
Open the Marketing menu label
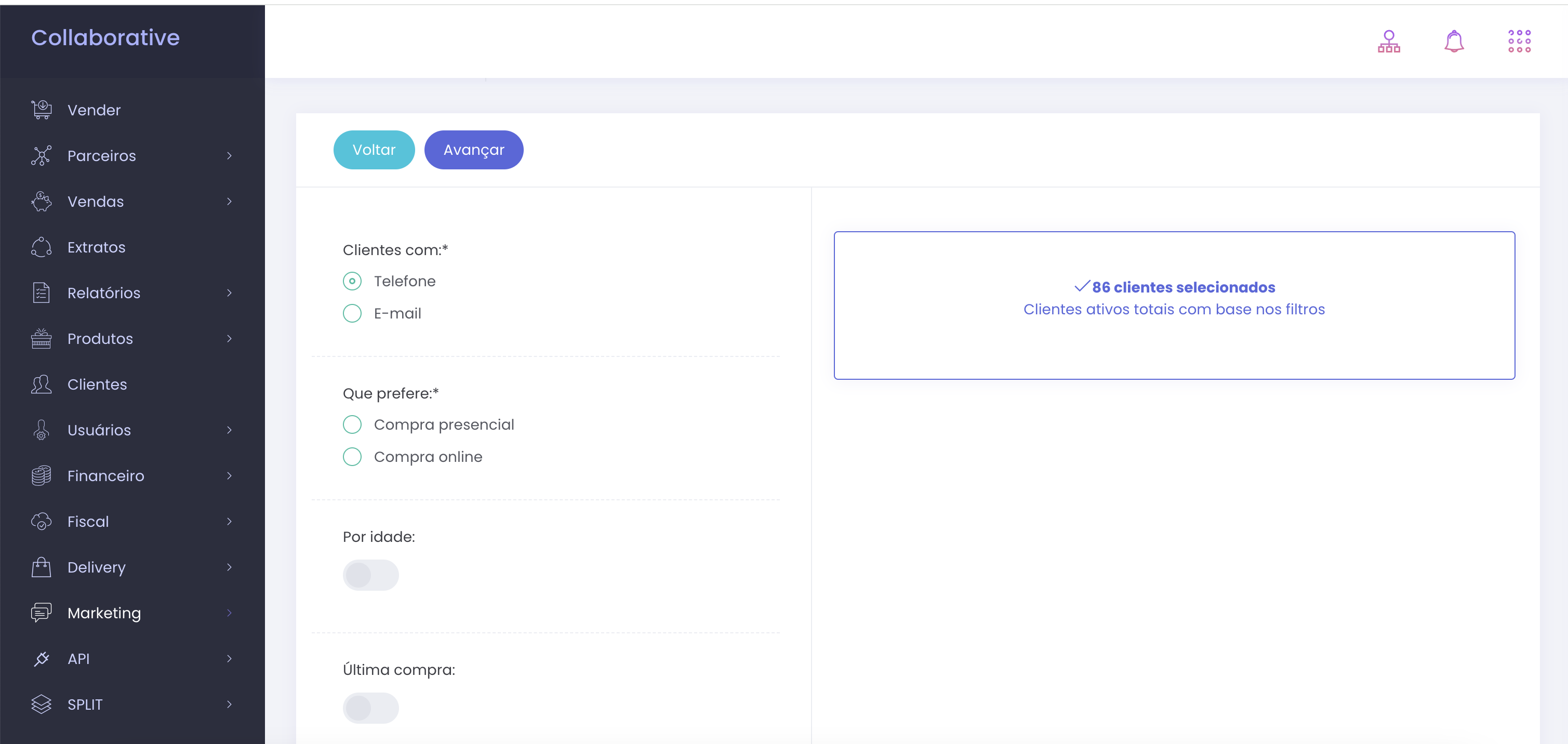[104, 613]
